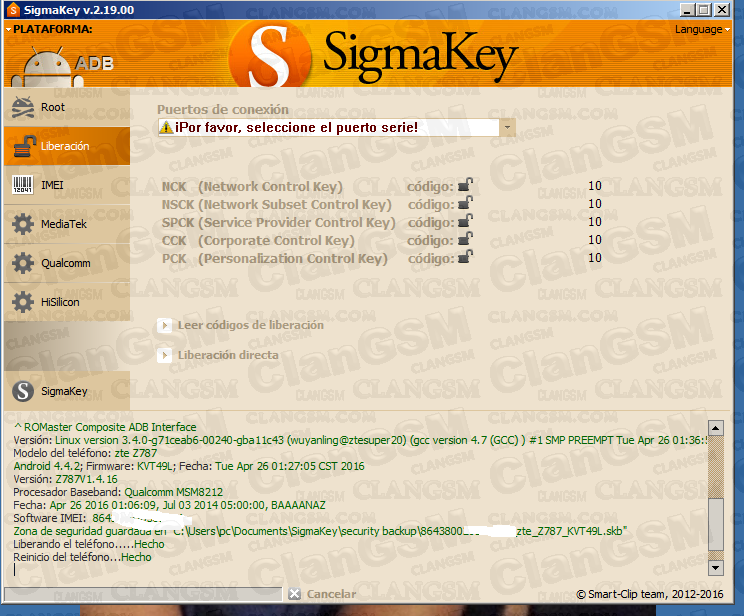The image size is (744, 616).
Task: Click the SigmaKey title bar app icon
Action: pos(14,9)
